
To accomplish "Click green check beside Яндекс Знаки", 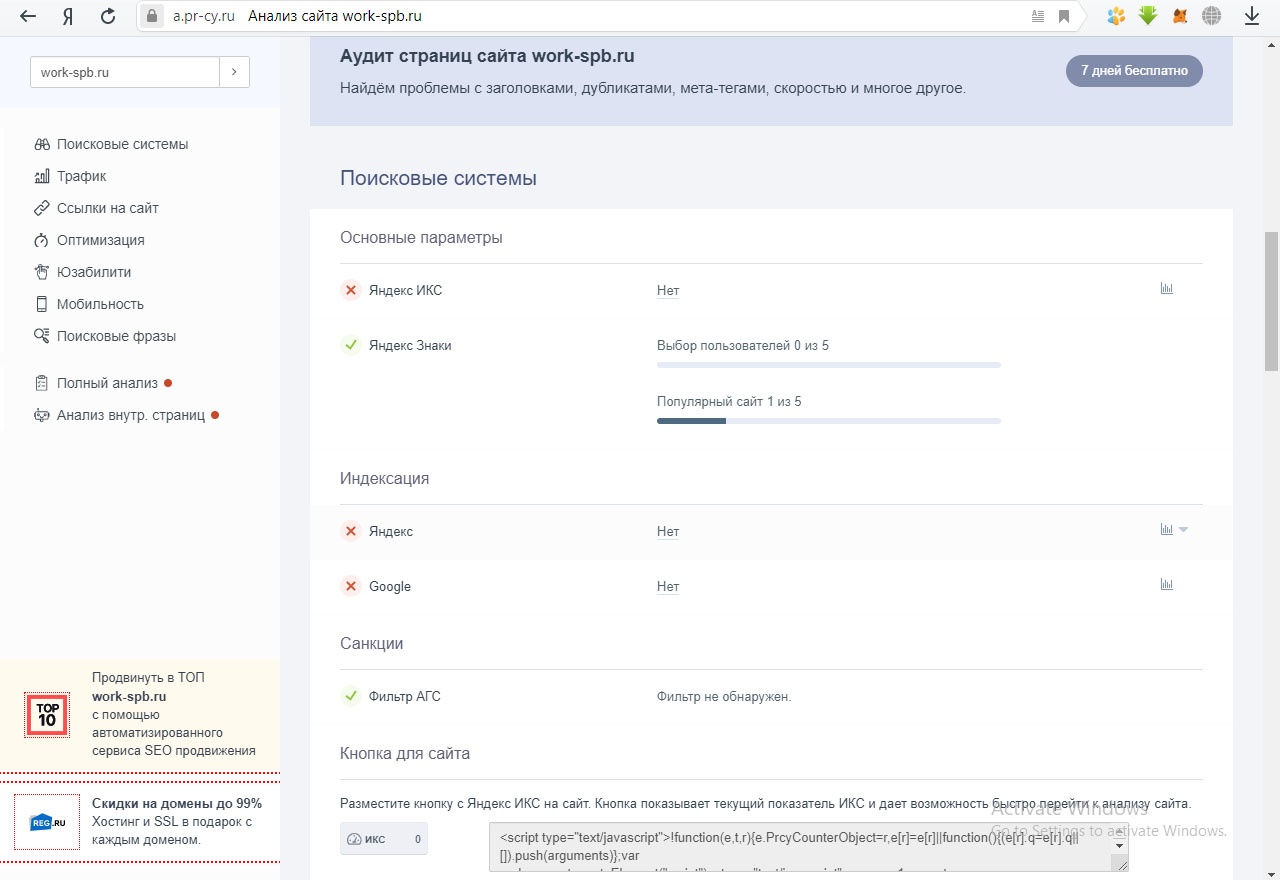I will [x=351, y=345].
